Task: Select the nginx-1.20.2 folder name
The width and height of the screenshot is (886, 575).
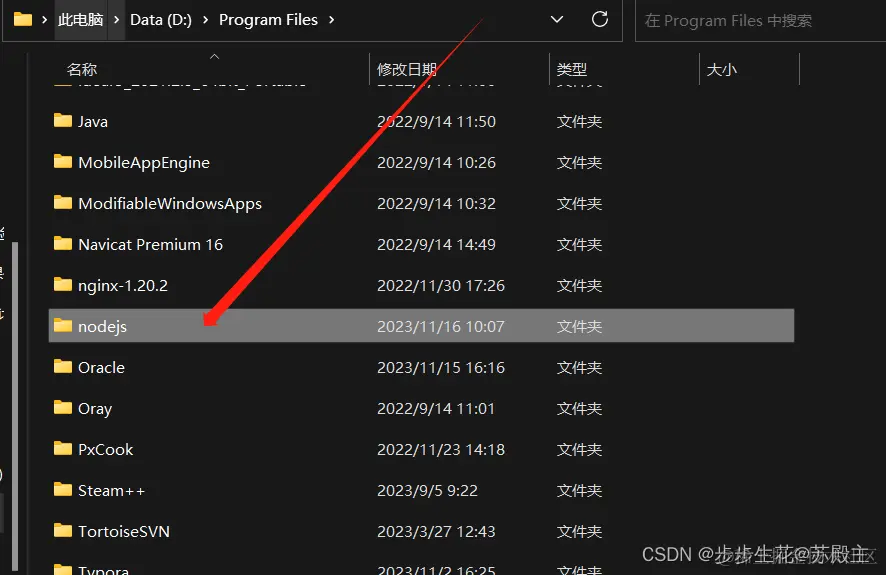Action: click(x=123, y=285)
